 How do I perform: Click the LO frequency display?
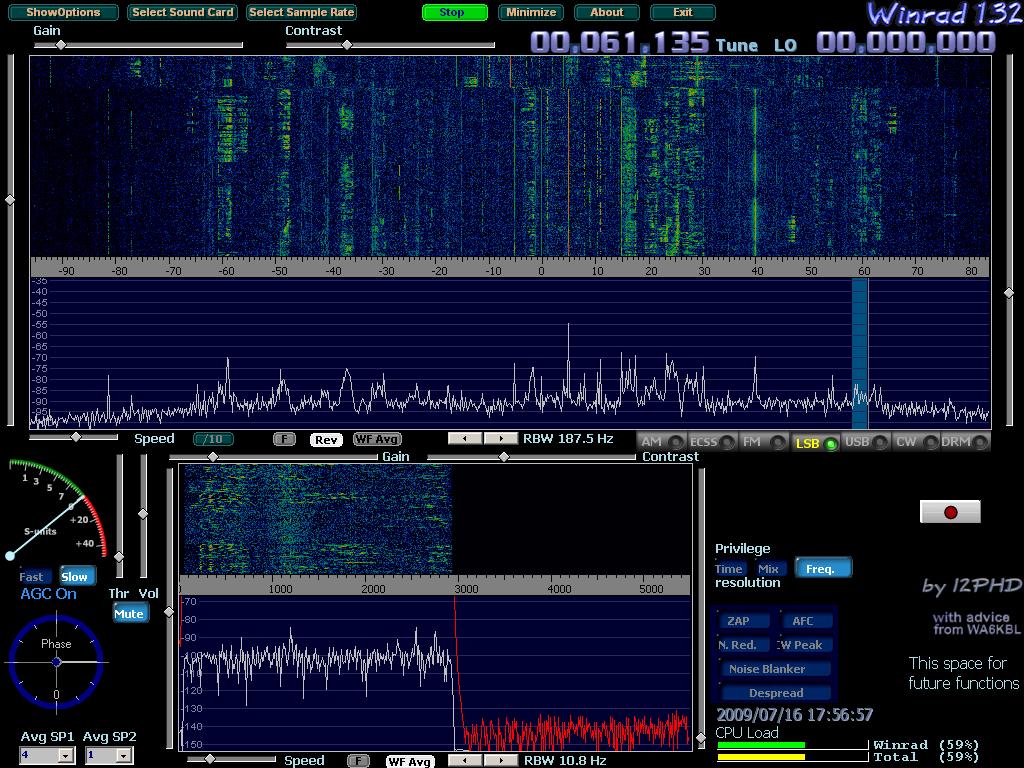[x=905, y=43]
